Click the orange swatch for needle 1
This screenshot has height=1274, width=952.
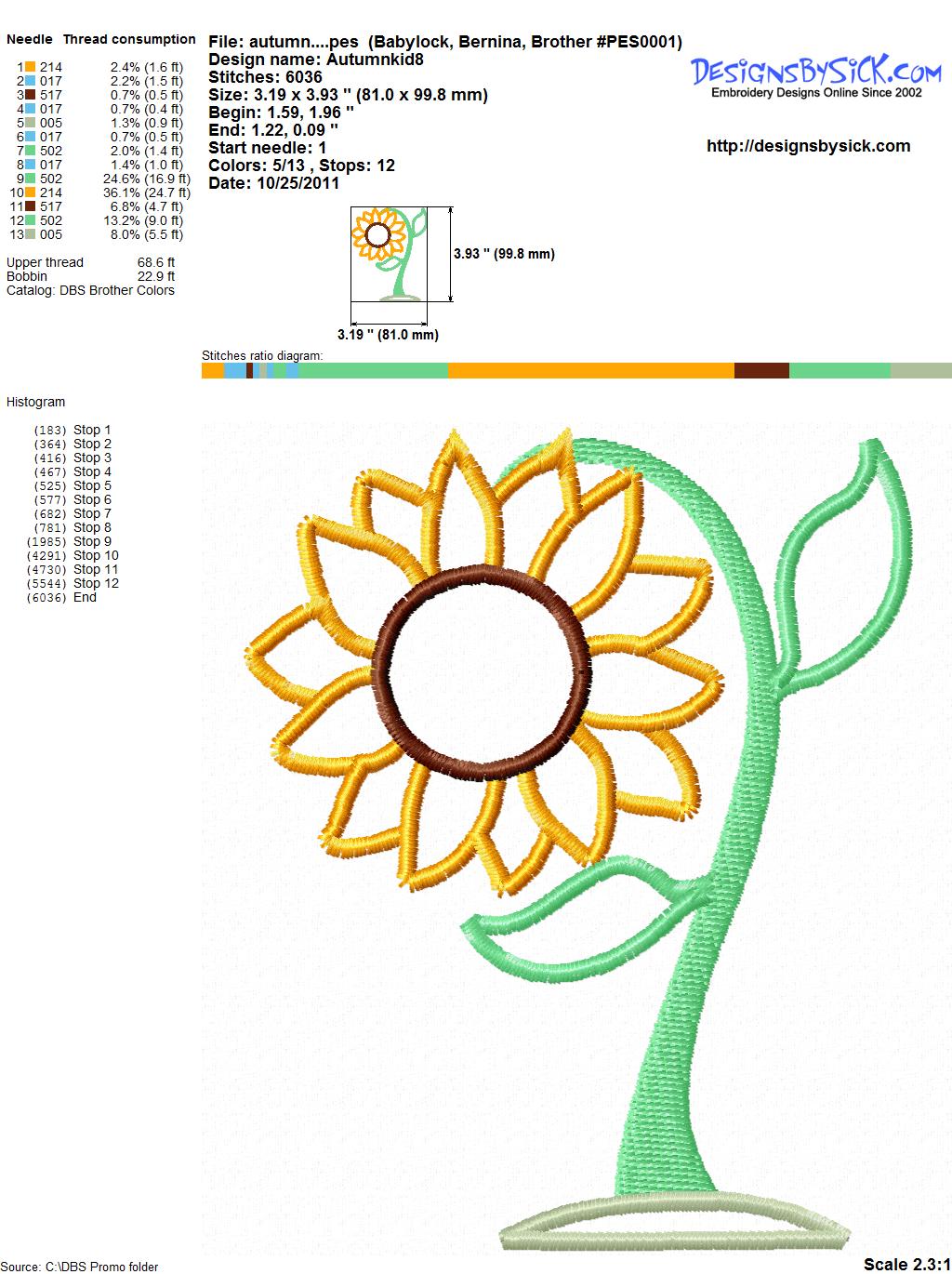tap(31, 67)
